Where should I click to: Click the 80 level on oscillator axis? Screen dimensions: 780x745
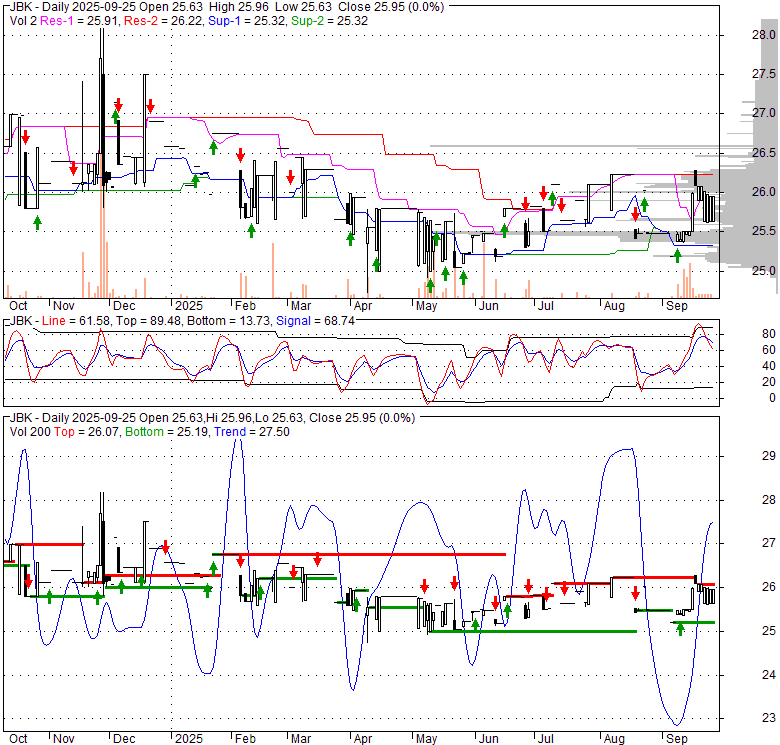(x=769, y=334)
